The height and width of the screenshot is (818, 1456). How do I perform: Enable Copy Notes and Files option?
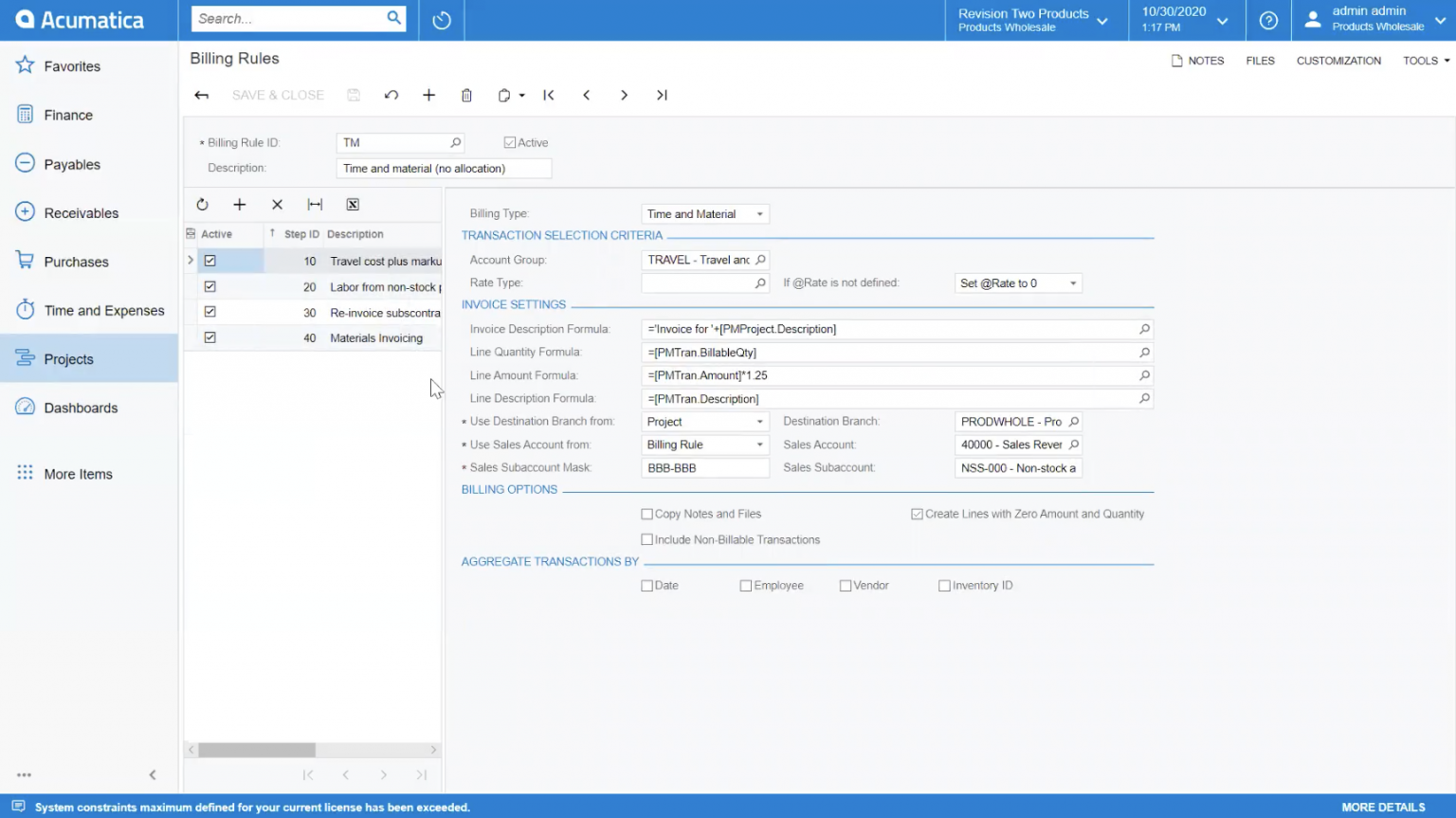(x=646, y=513)
